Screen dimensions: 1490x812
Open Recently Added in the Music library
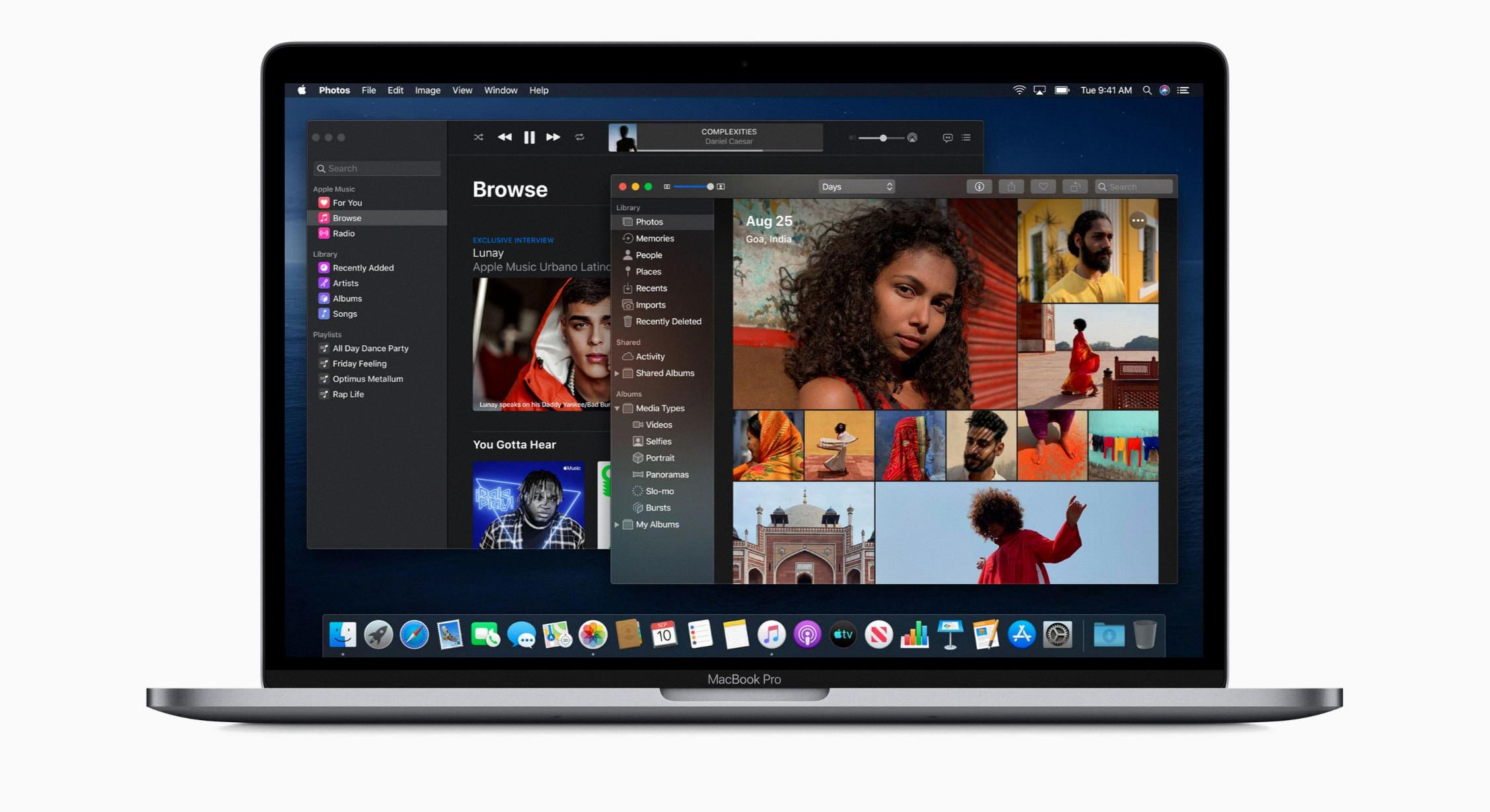click(x=377, y=267)
